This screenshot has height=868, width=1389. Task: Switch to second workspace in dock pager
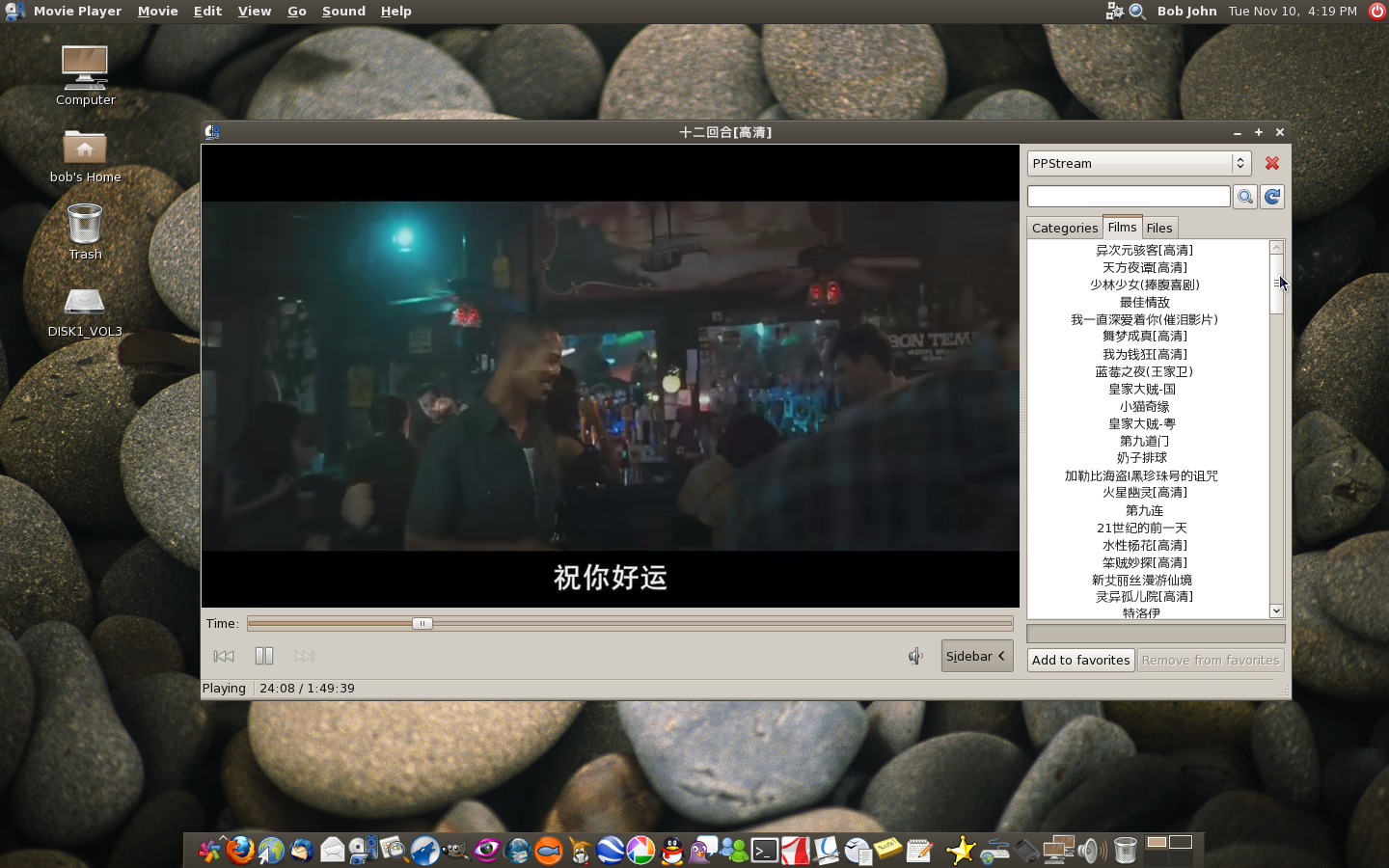tap(1181, 842)
